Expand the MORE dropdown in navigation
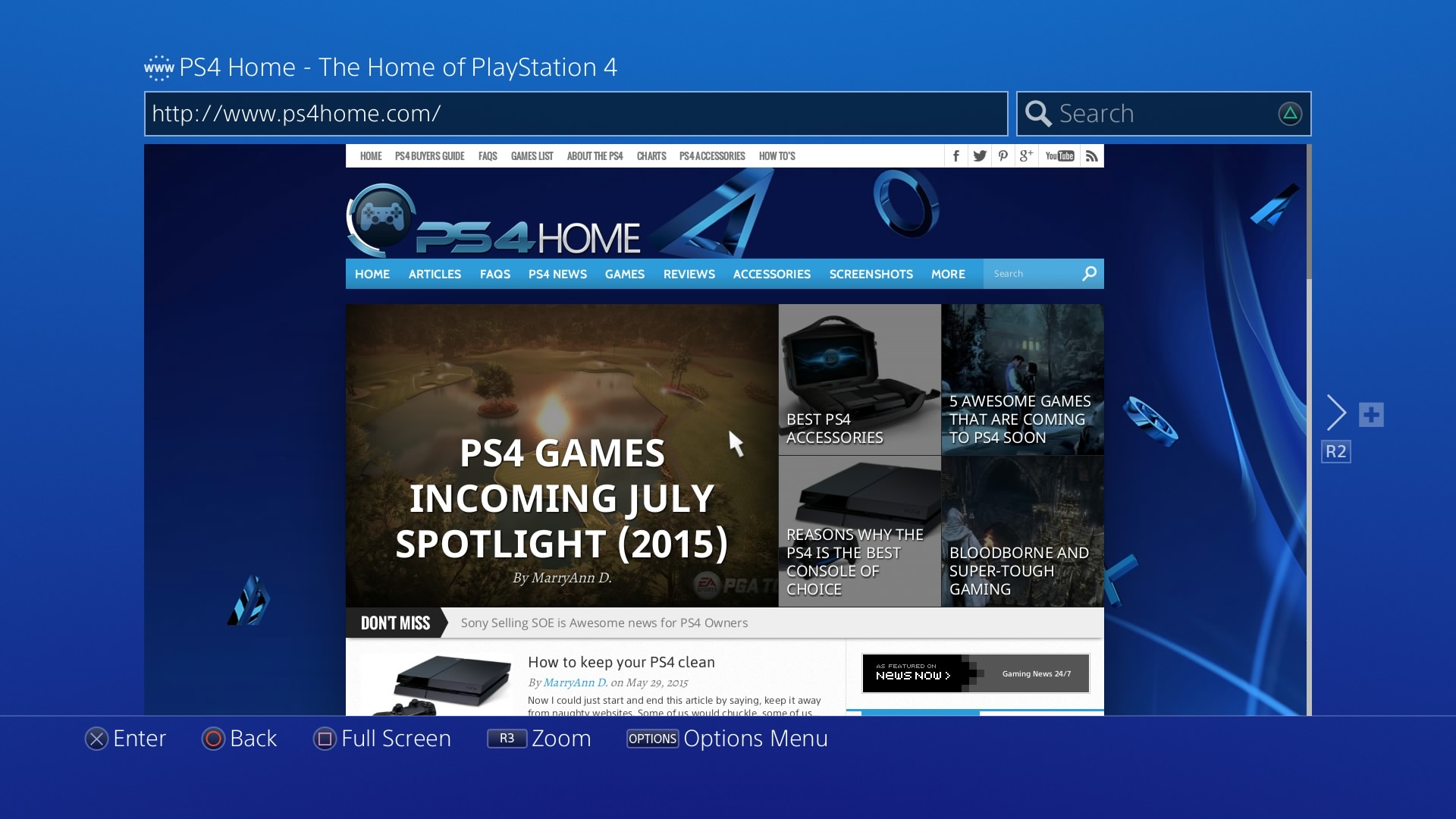The width and height of the screenshot is (1456, 819). (x=948, y=273)
